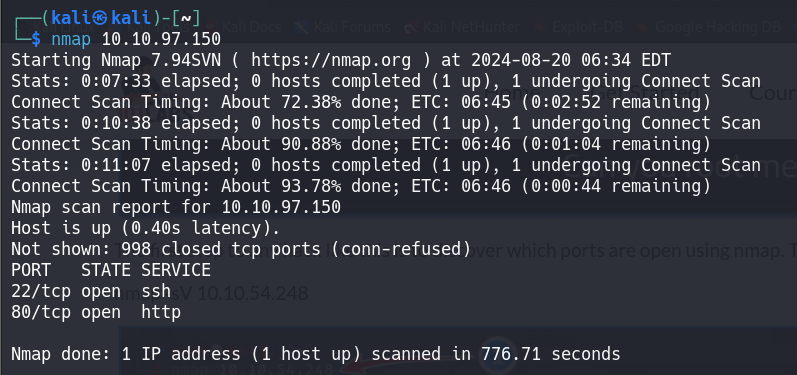Click the http service name
Image resolution: width=797 pixels, height=375 pixels.
(161, 311)
